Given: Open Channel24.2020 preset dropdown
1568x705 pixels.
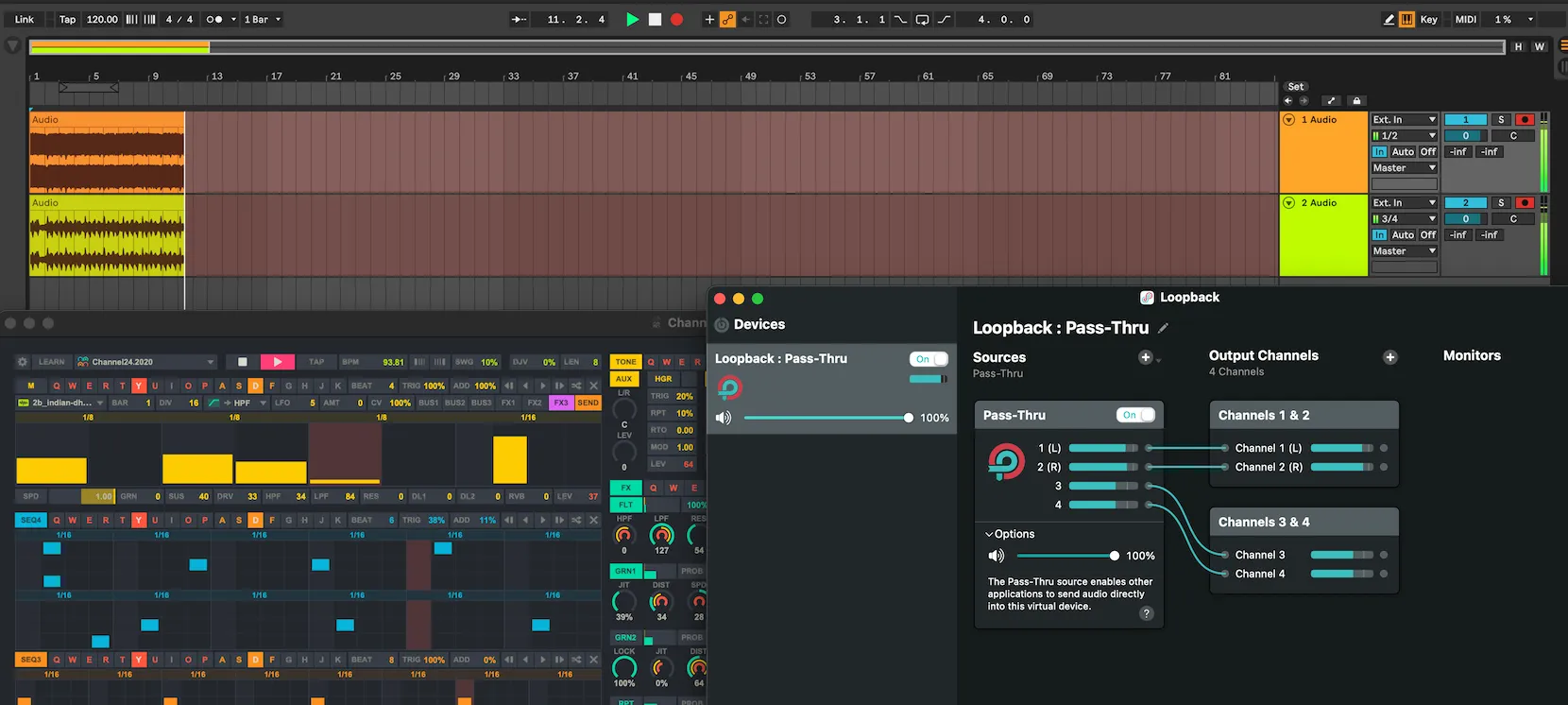Looking at the screenshot, I should pyautogui.click(x=146, y=362).
